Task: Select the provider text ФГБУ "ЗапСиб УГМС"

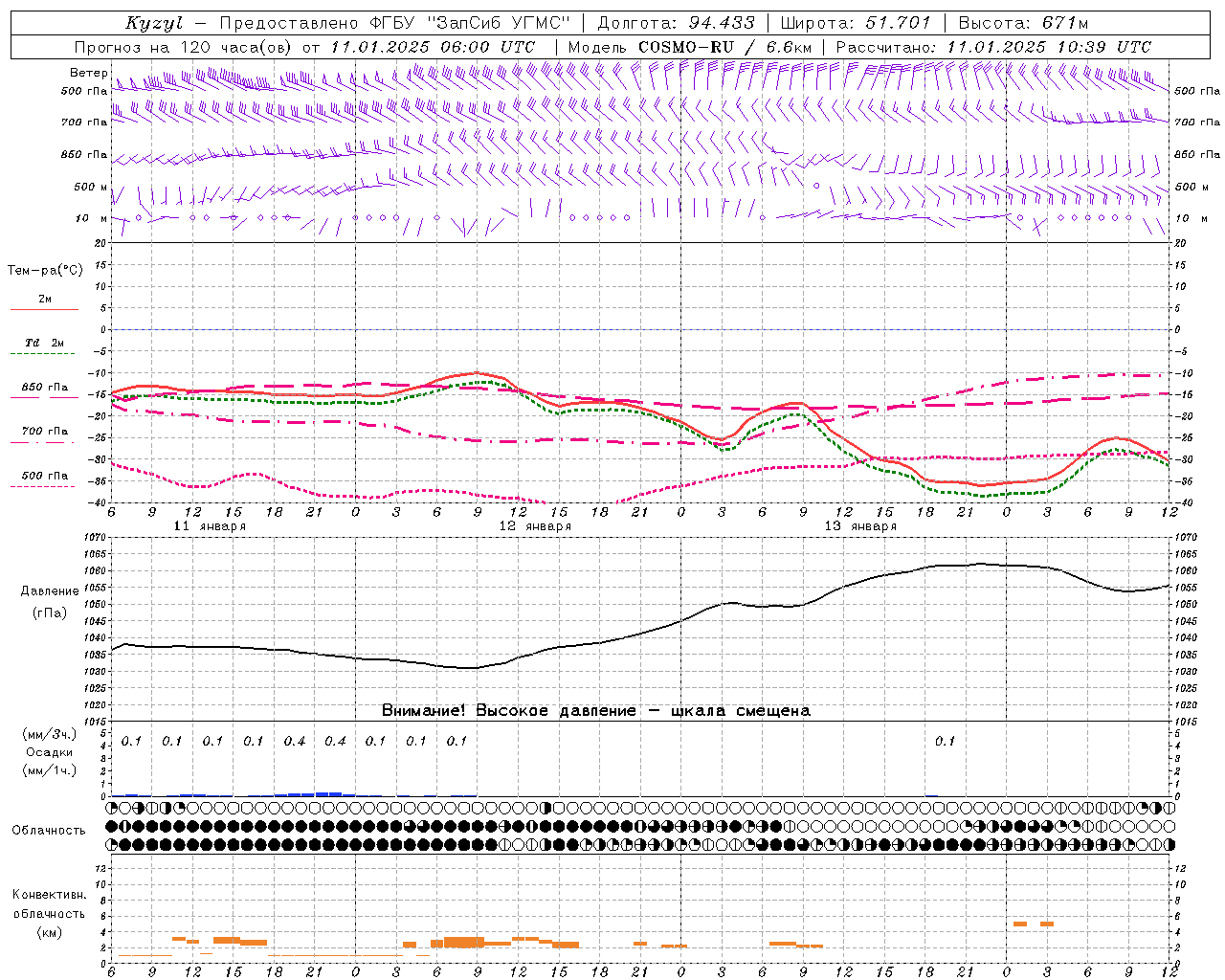Action: pos(469,23)
